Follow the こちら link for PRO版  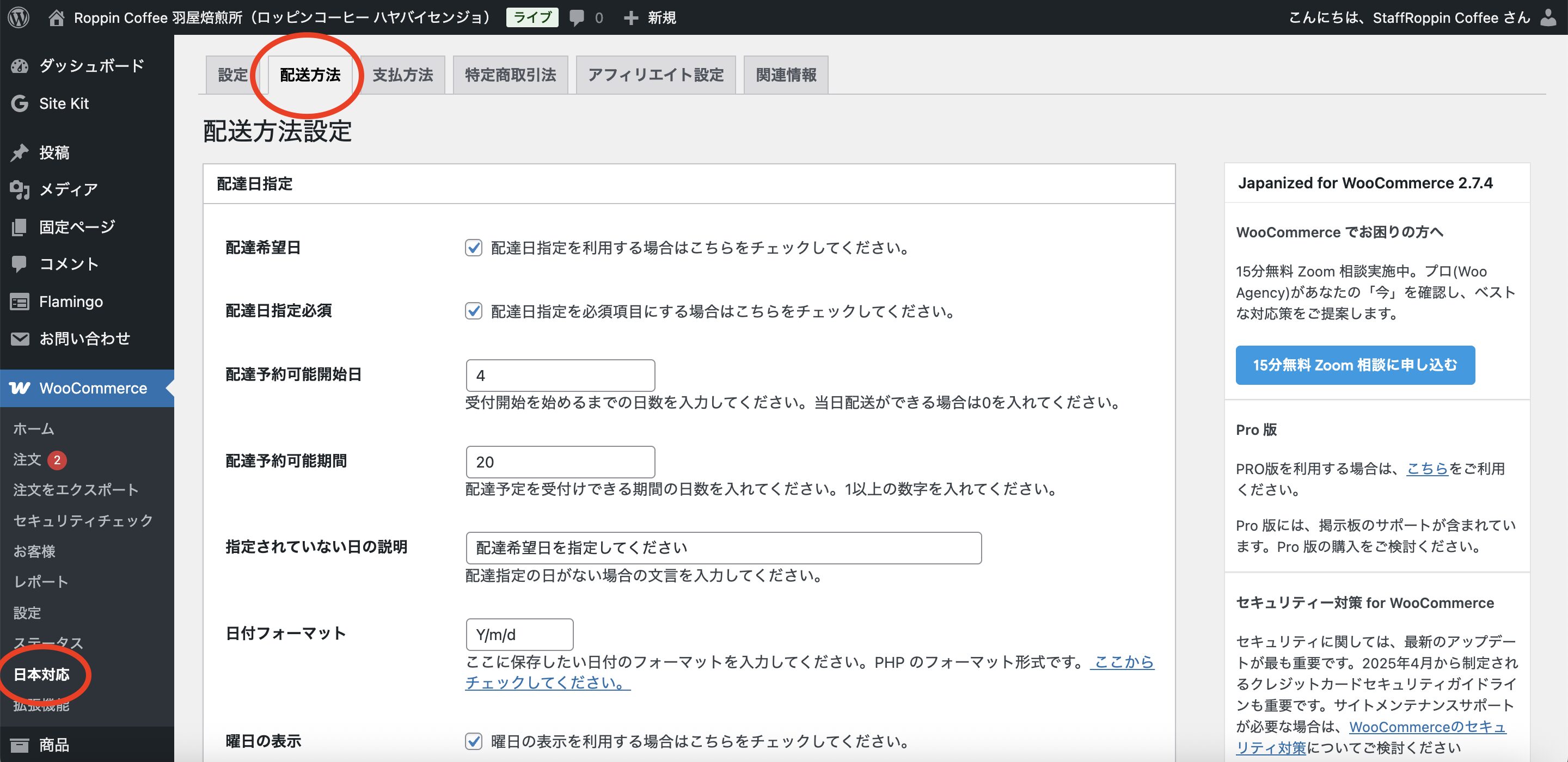pyautogui.click(x=1426, y=468)
